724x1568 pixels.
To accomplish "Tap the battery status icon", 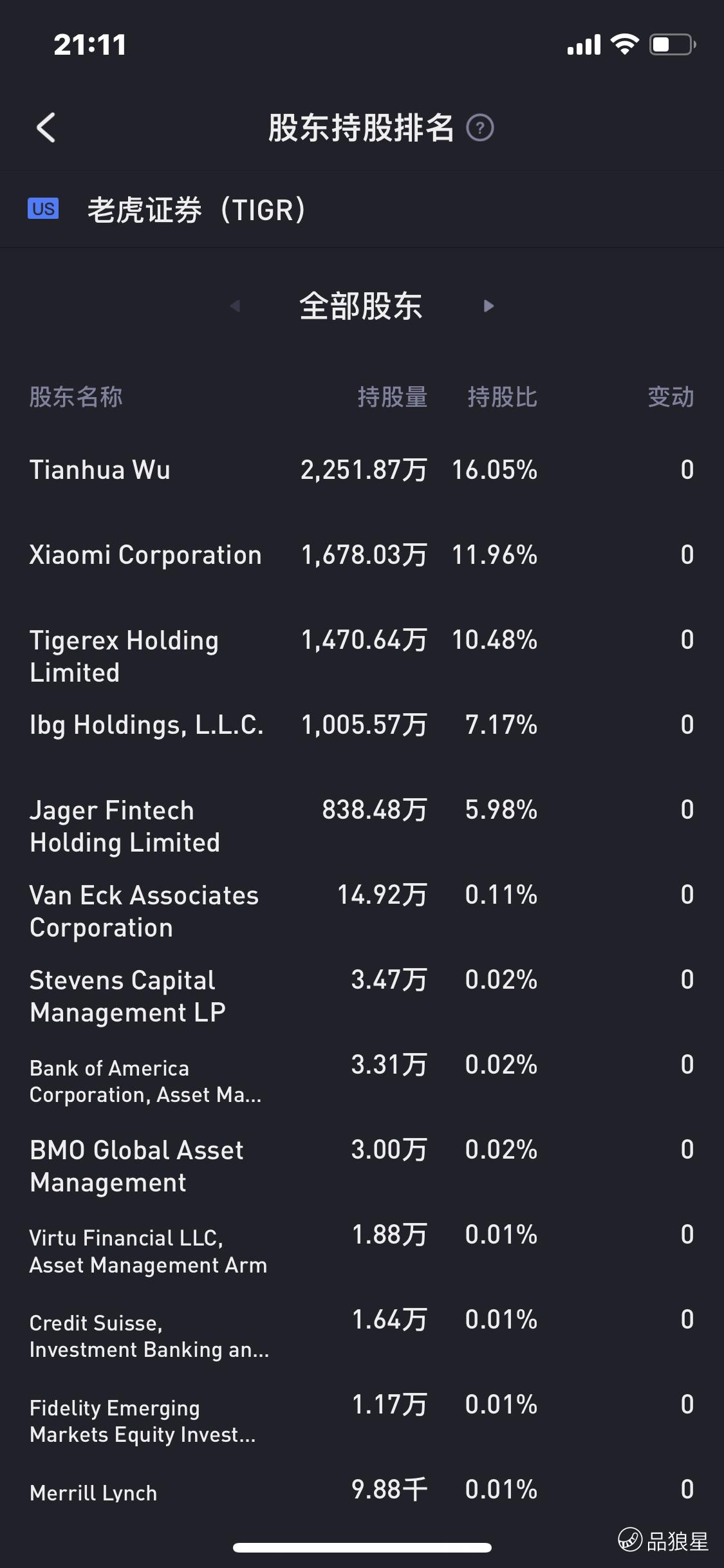I will (673, 44).
